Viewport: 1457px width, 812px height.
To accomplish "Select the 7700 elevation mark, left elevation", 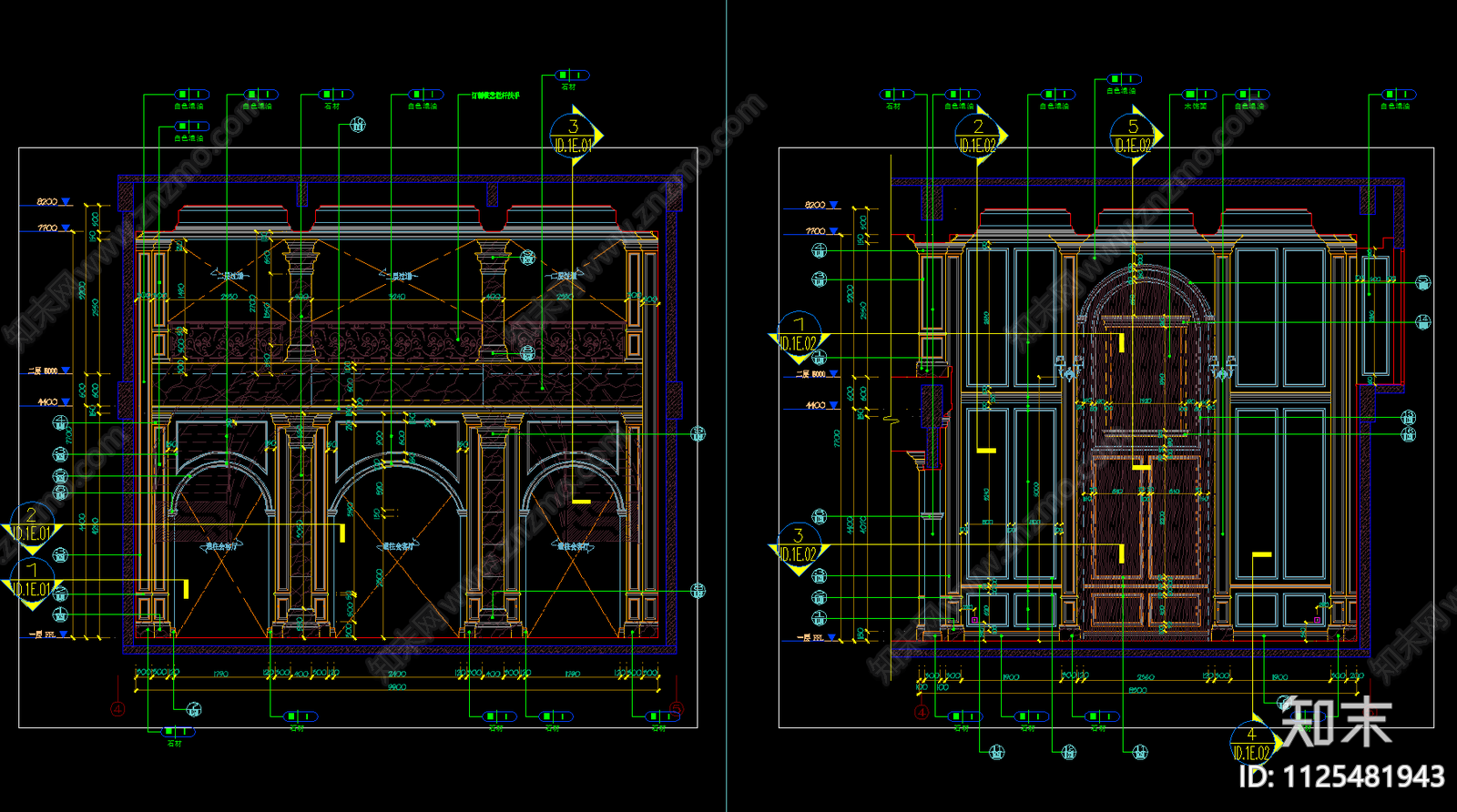I will click(x=53, y=228).
